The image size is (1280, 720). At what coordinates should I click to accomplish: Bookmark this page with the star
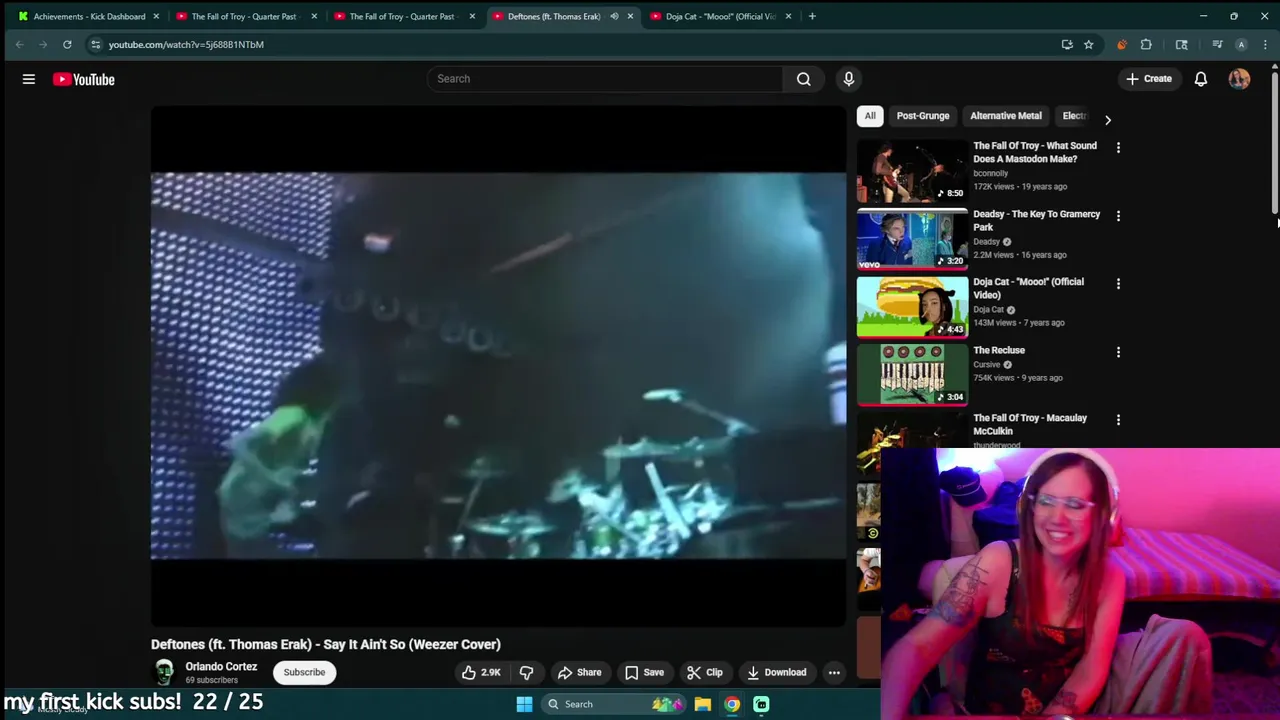(1088, 44)
